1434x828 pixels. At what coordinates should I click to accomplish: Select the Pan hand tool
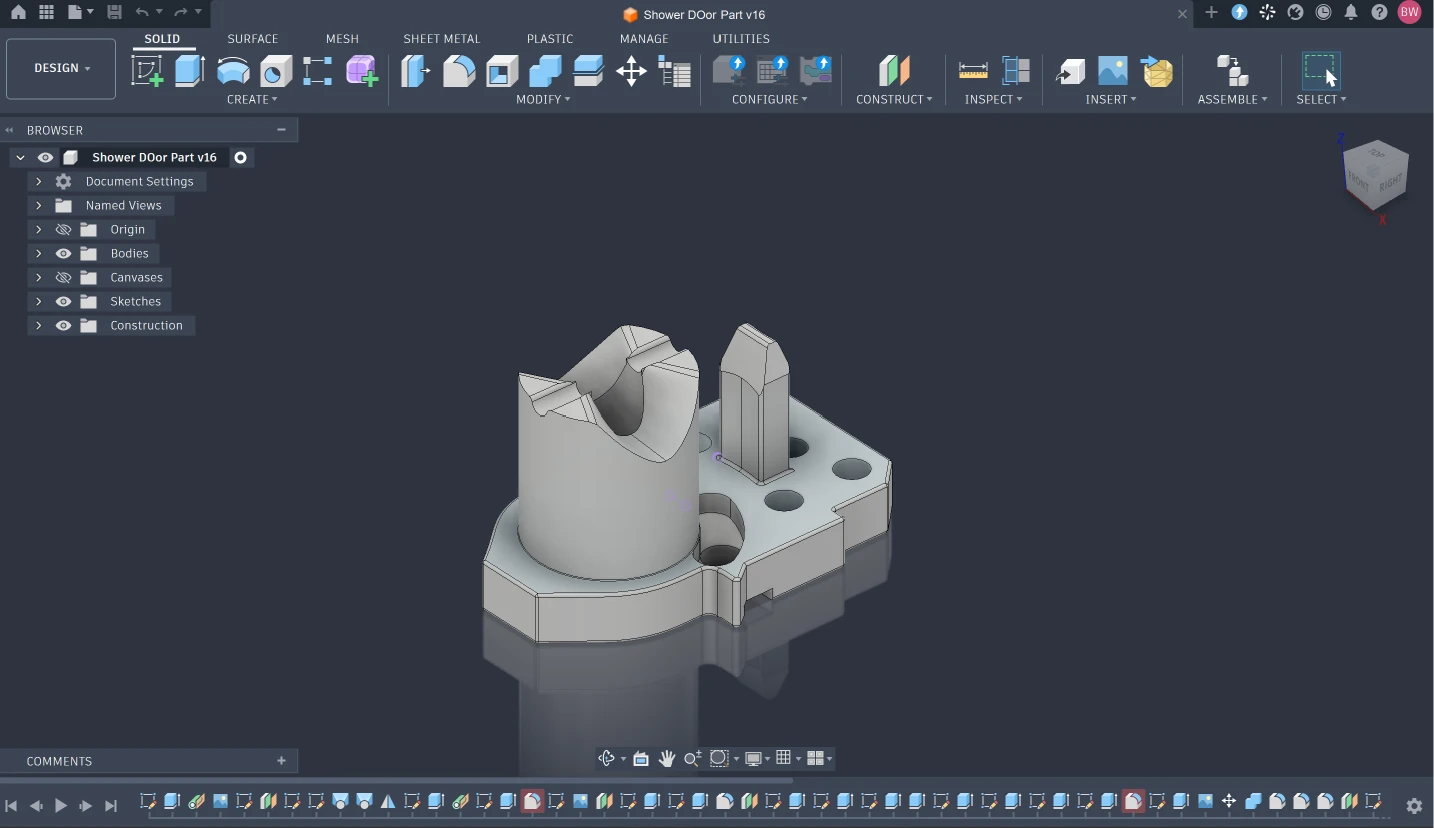[x=667, y=758]
